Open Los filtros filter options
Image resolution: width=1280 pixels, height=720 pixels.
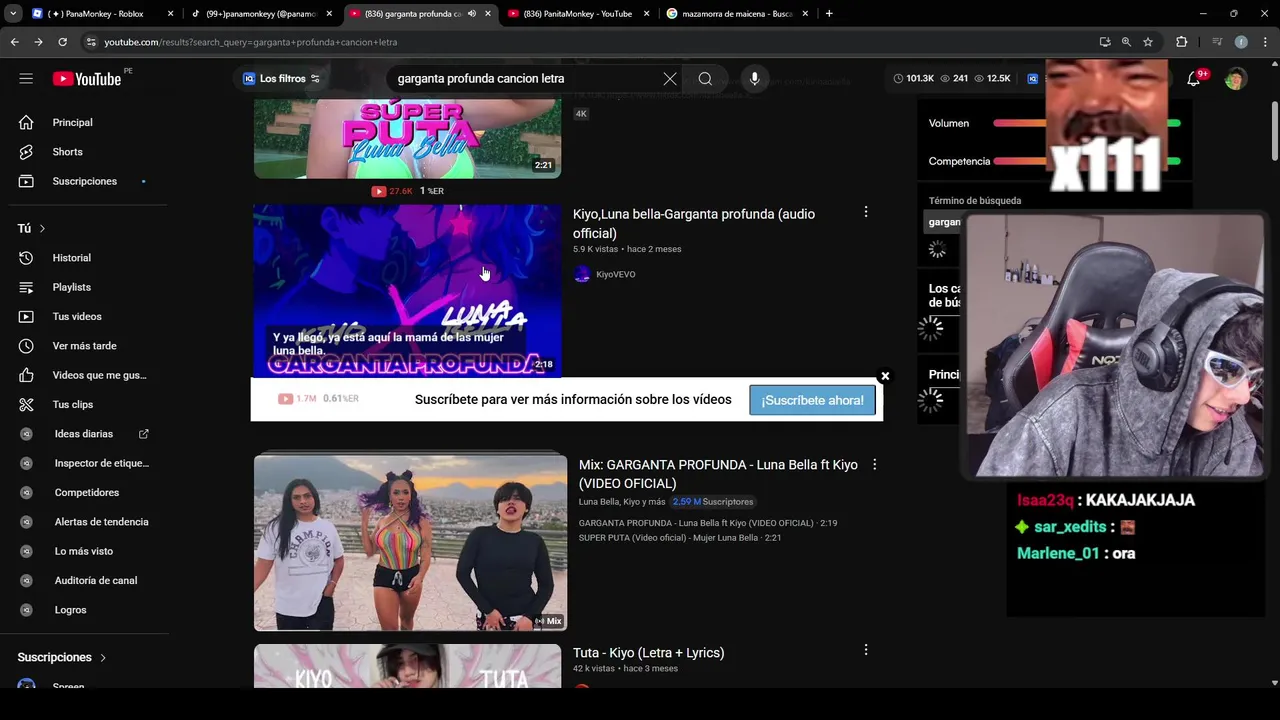tap(281, 79)
